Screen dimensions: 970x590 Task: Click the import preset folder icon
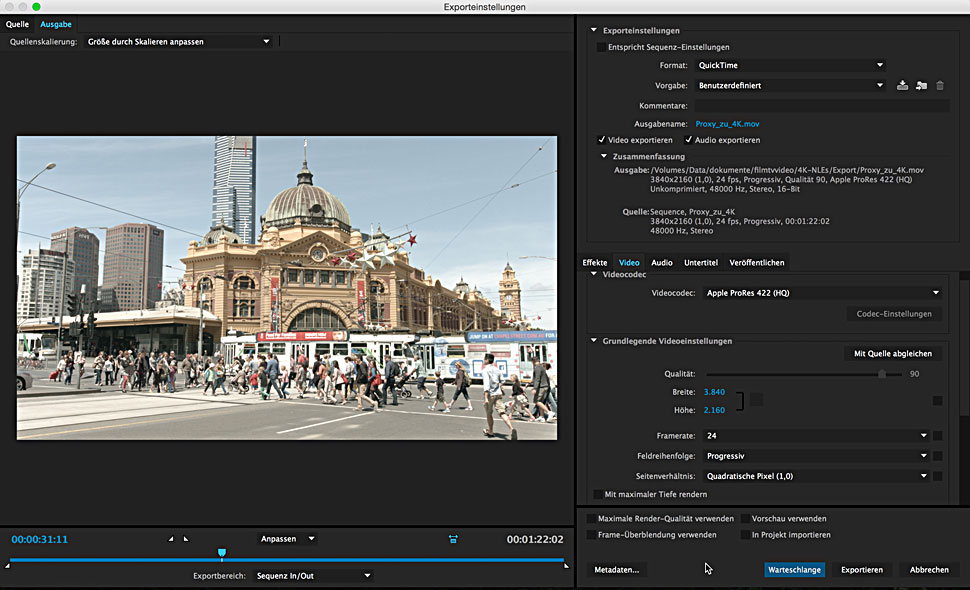point(921,86)
